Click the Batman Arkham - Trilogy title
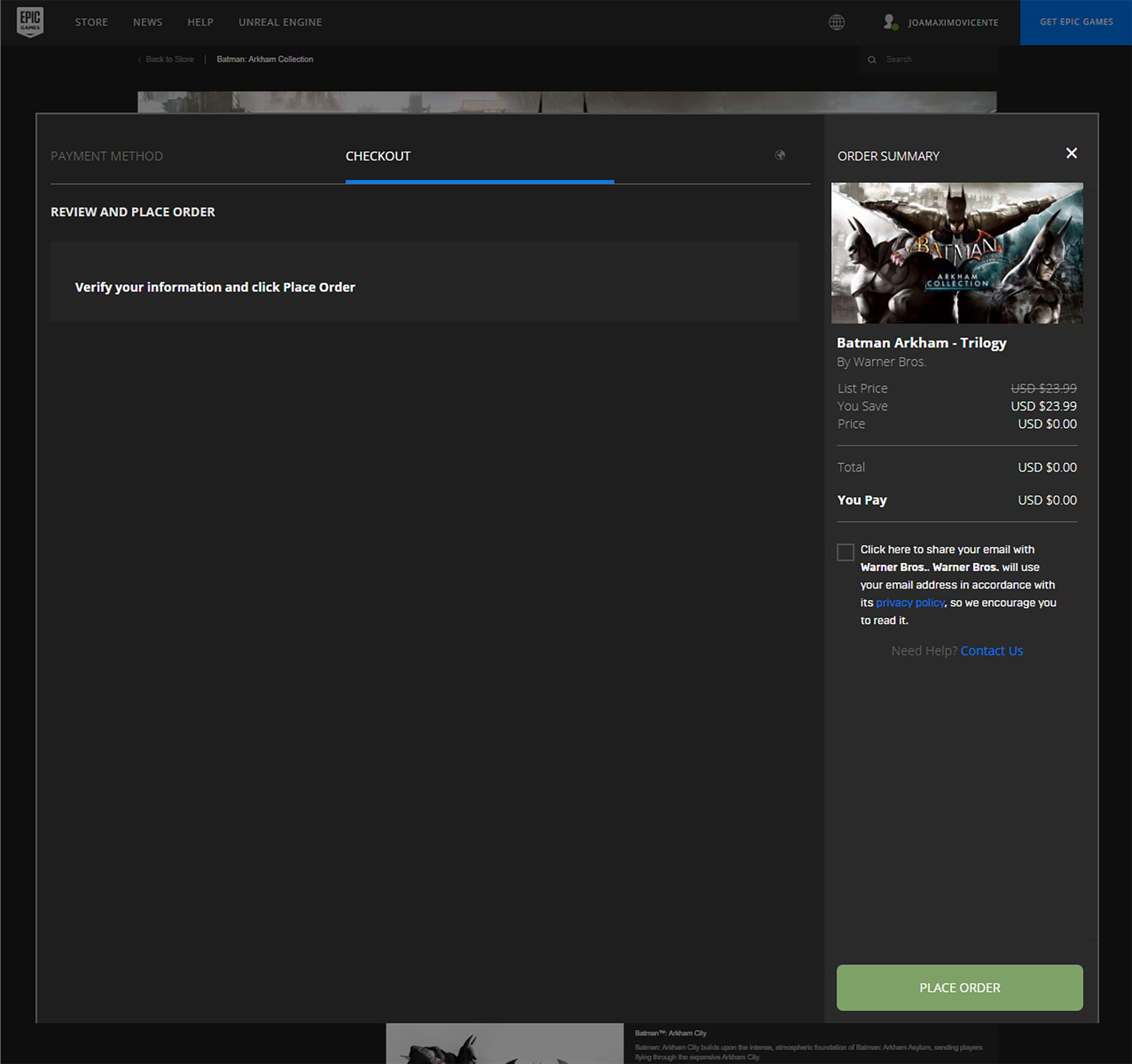 921,343
